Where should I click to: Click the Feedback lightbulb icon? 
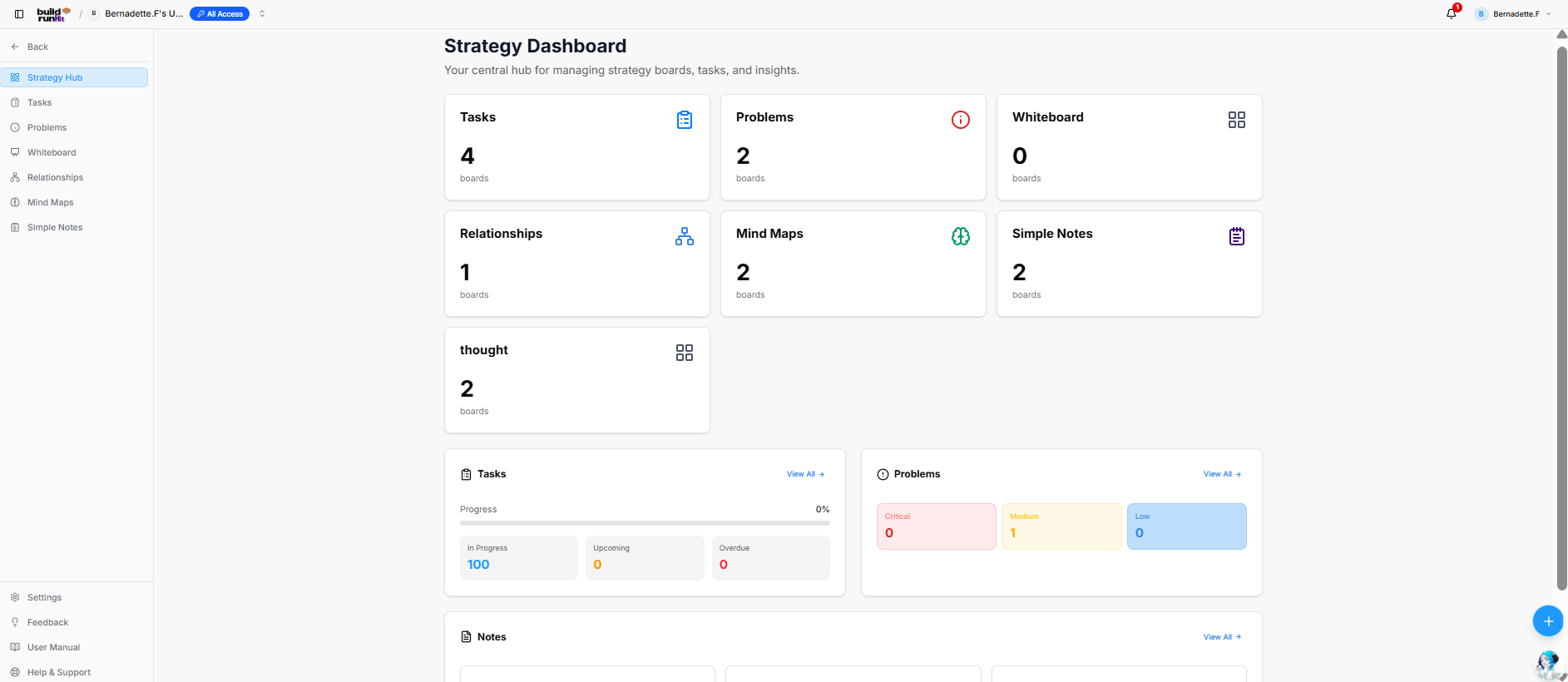[x=15, y=622]
